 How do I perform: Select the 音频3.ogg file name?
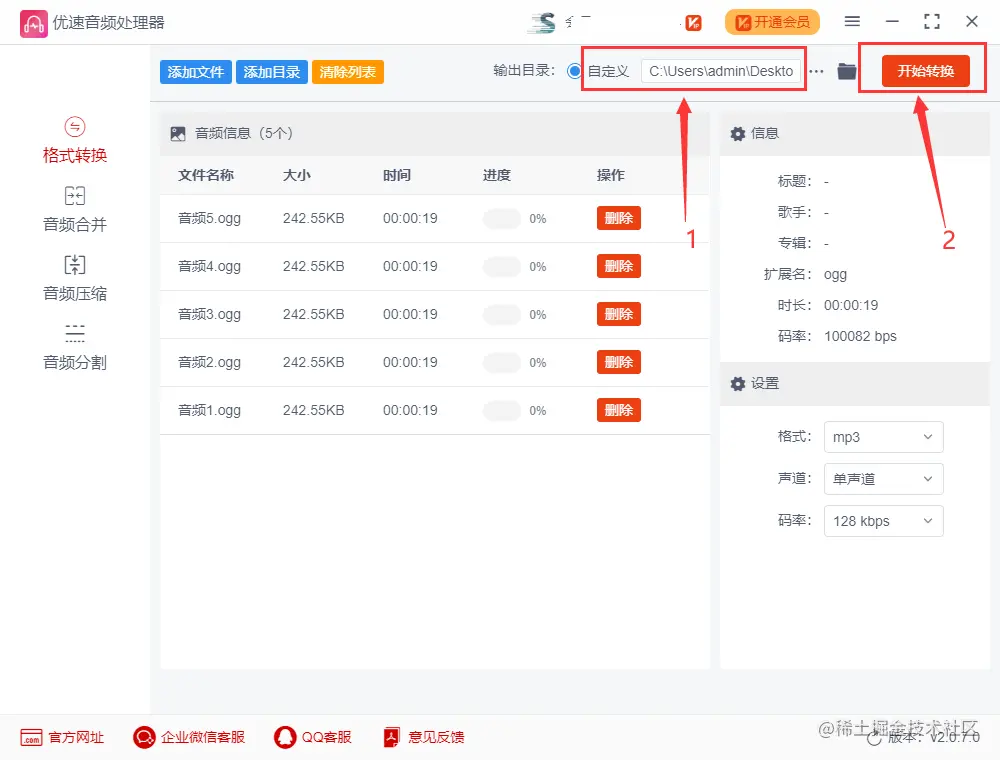pyautogui.click(x=209, y=314)
